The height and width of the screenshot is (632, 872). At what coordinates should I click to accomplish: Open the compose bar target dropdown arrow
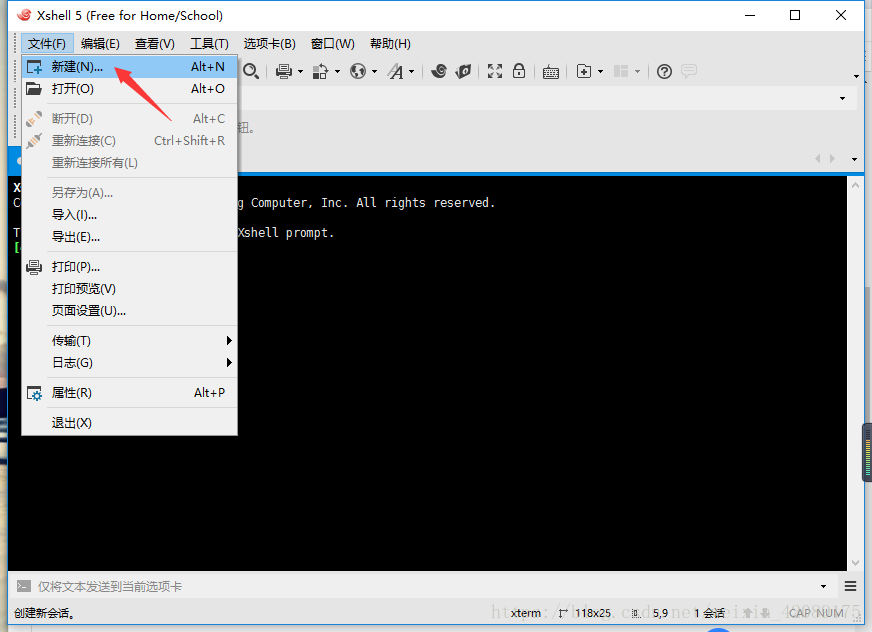pyautogui.click(x=823, y=586)
